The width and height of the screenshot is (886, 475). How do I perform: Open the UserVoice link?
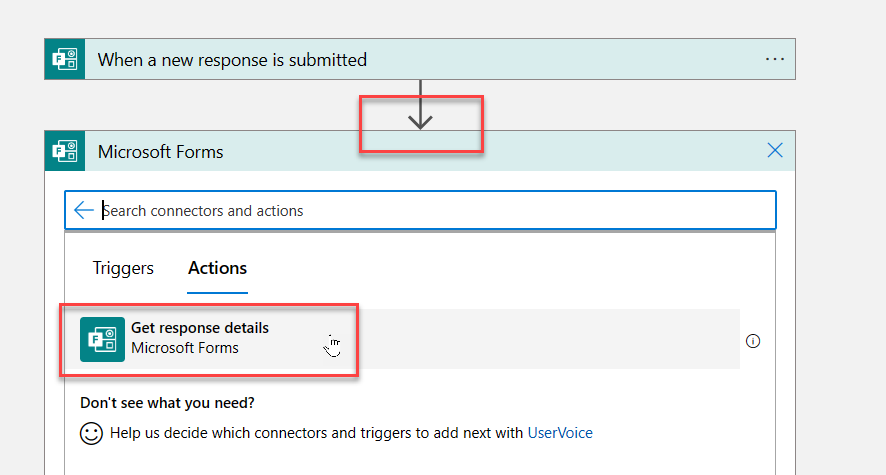[560, 433]
